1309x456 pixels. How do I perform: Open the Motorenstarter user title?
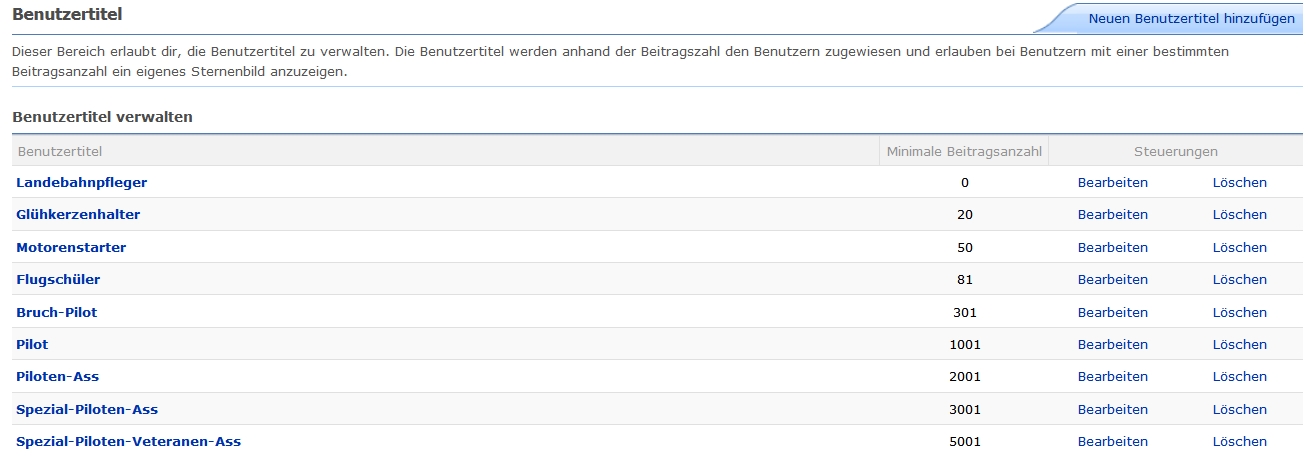[x=71, y=247]
